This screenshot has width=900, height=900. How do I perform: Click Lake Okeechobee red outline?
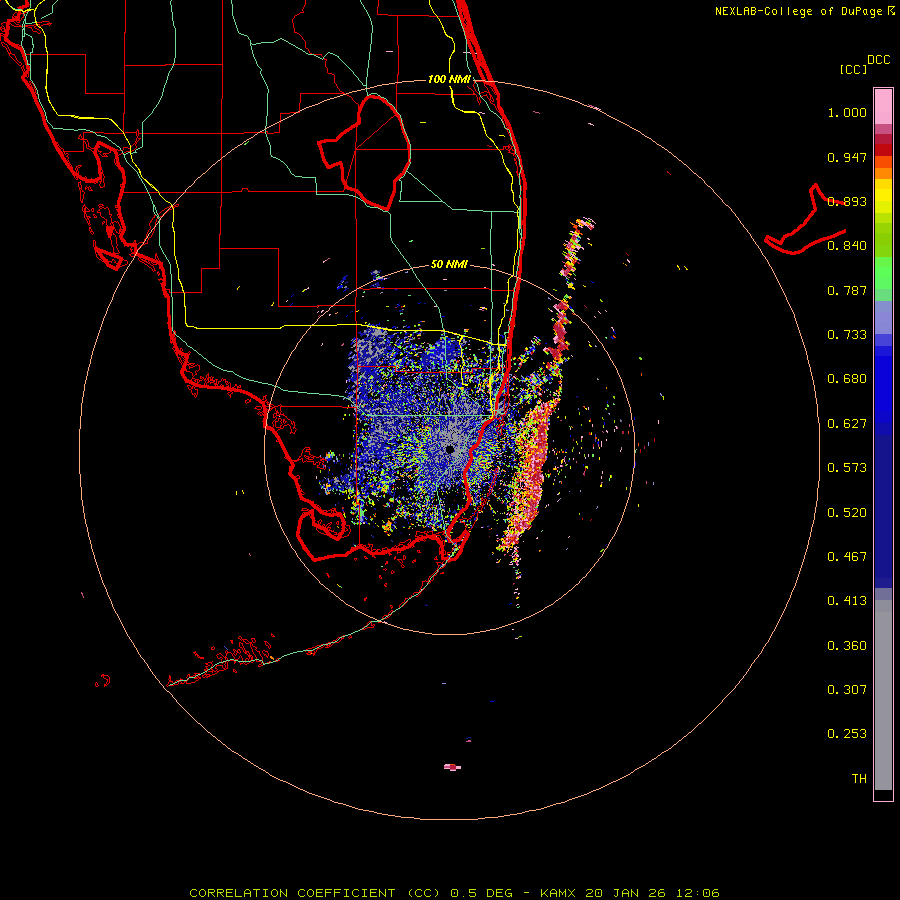coord(364,153)
